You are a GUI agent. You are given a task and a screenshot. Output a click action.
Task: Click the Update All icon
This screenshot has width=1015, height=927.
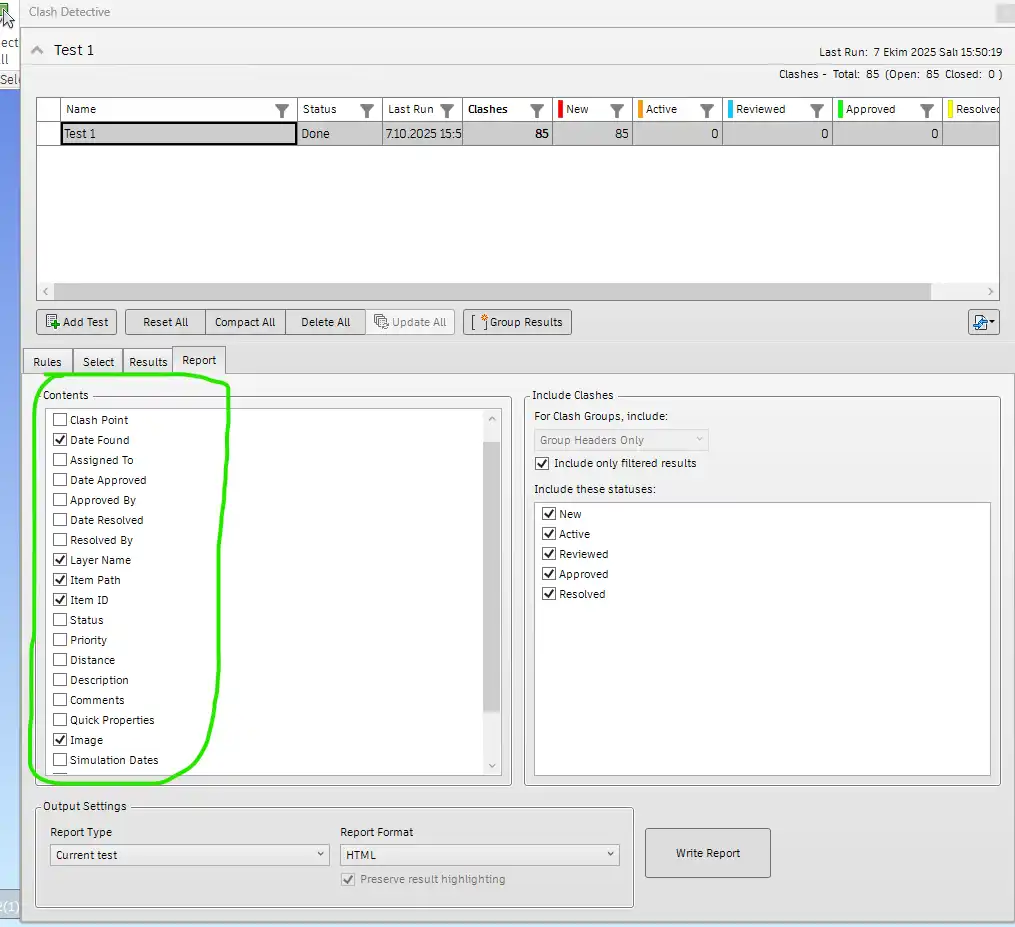pos(383,322)
